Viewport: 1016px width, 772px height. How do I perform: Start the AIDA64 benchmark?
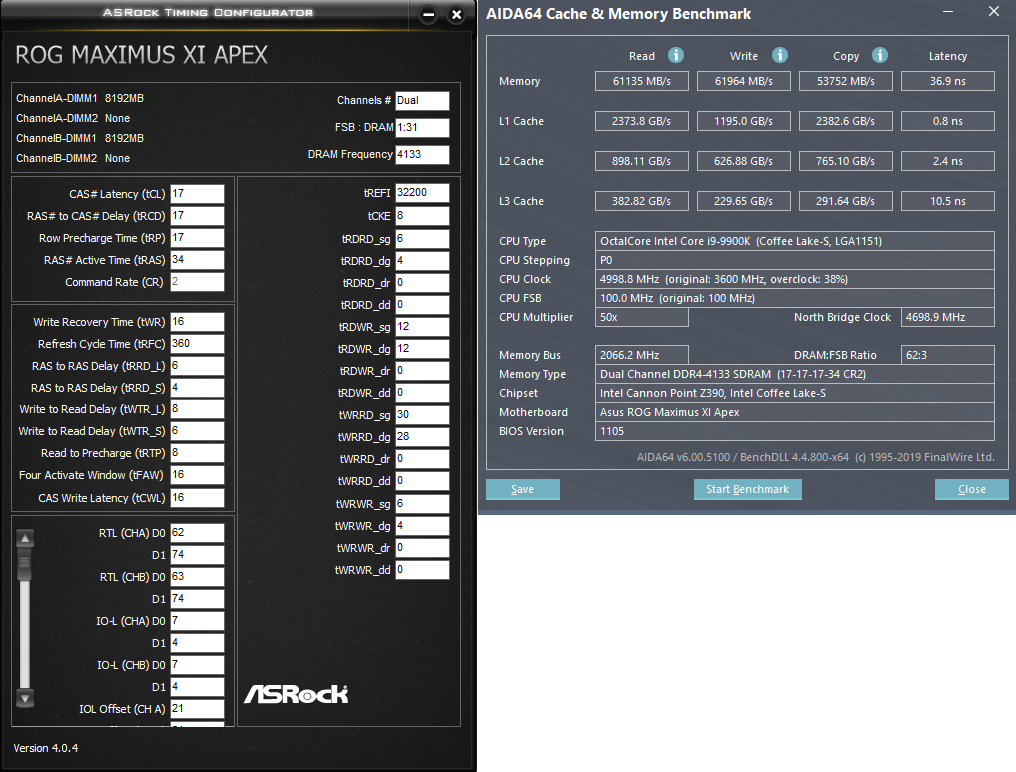[748, 489]
